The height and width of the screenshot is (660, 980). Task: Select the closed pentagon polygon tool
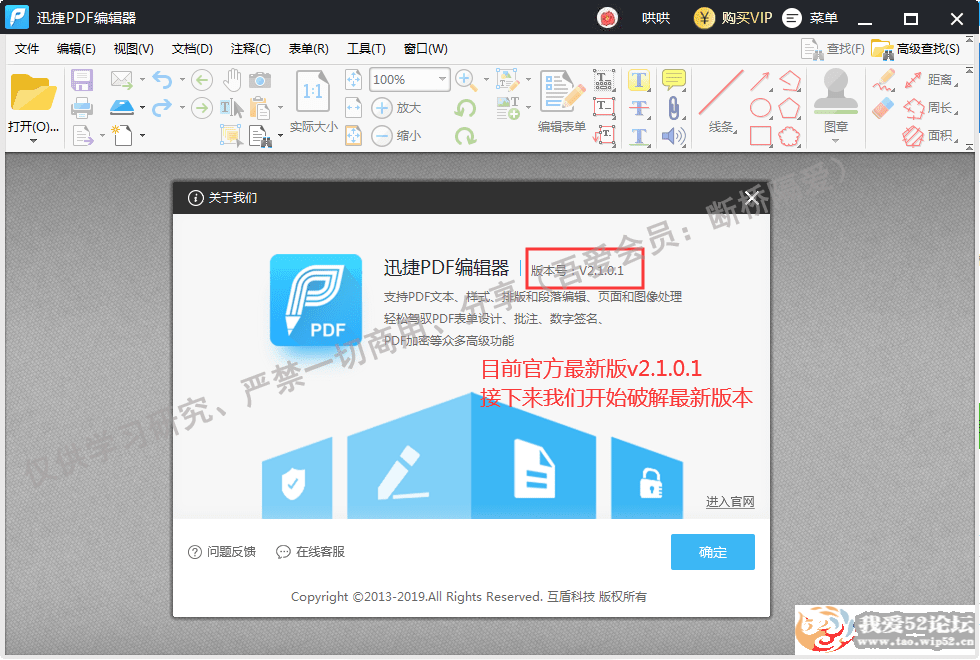tap(789, 108)
